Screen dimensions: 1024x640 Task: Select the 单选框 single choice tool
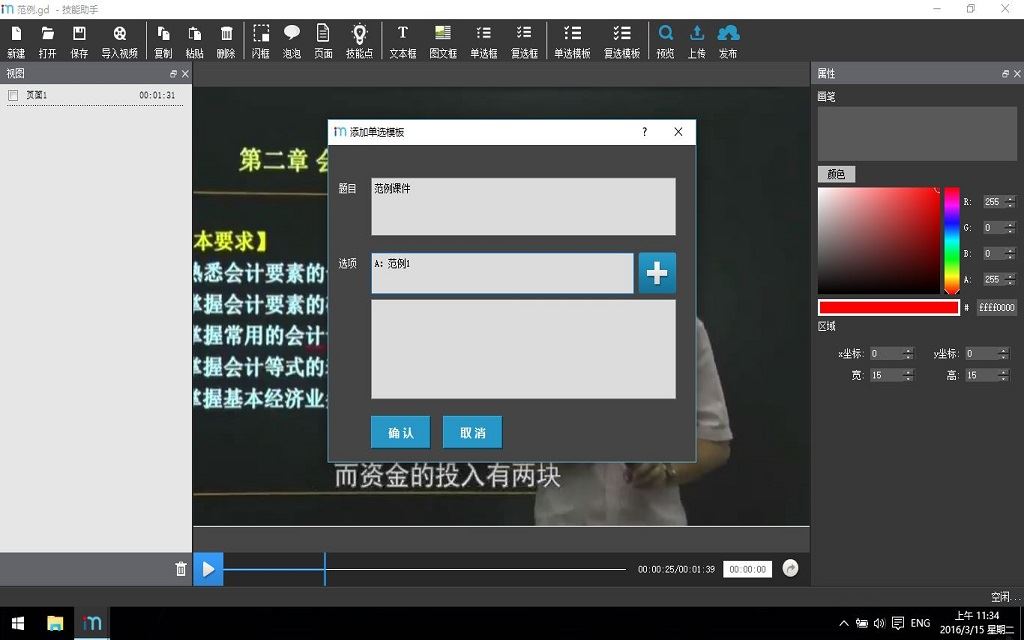484,41
